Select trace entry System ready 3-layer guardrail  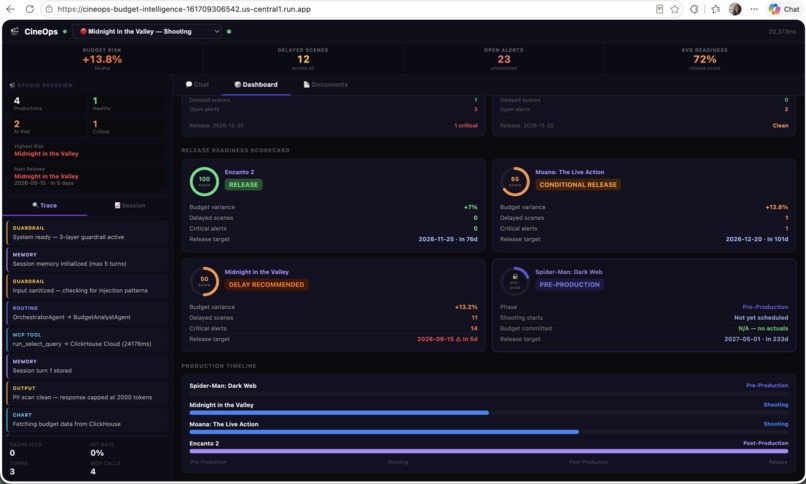(87, 233)
